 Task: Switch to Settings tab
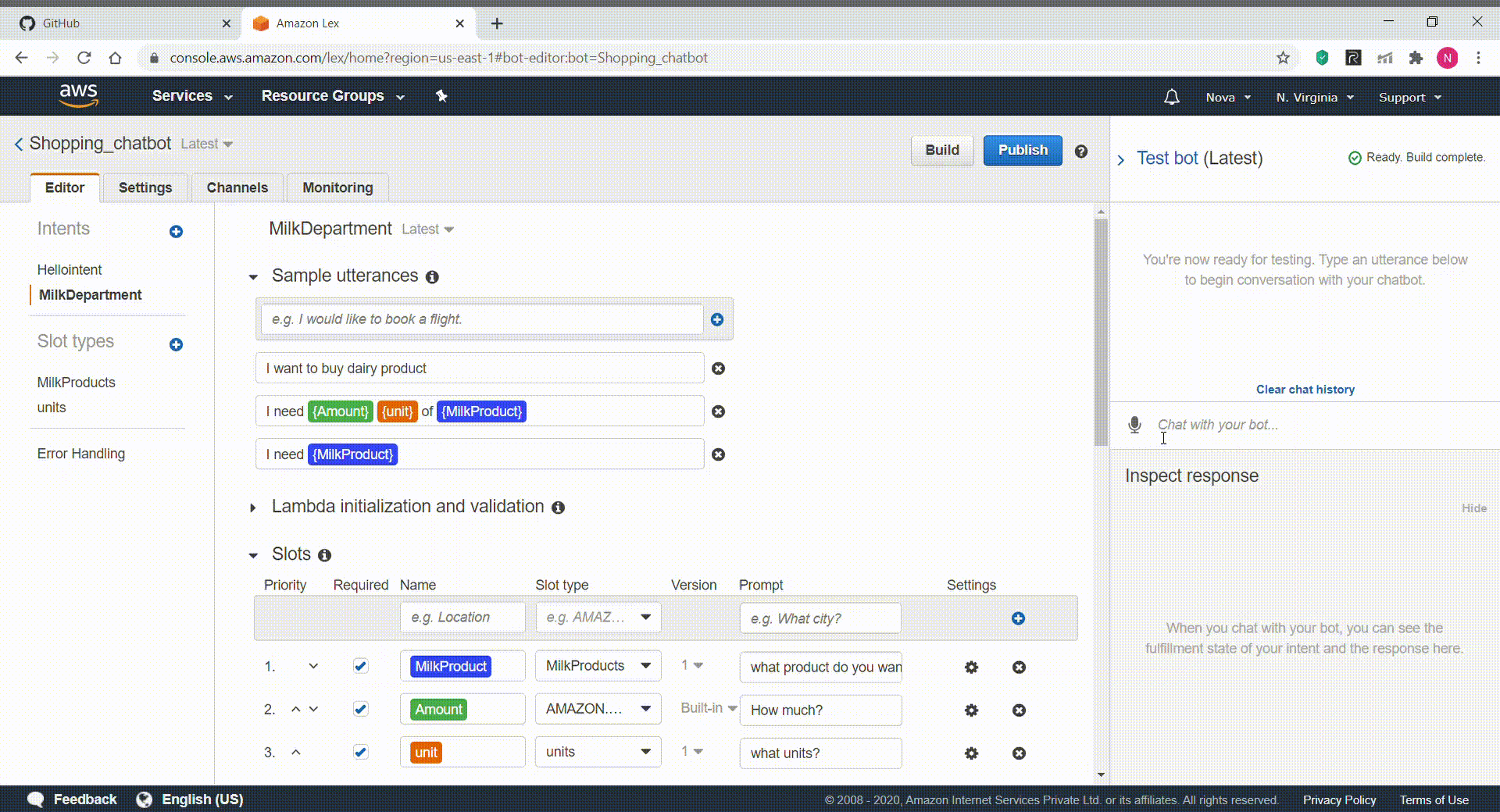[145, 187]
